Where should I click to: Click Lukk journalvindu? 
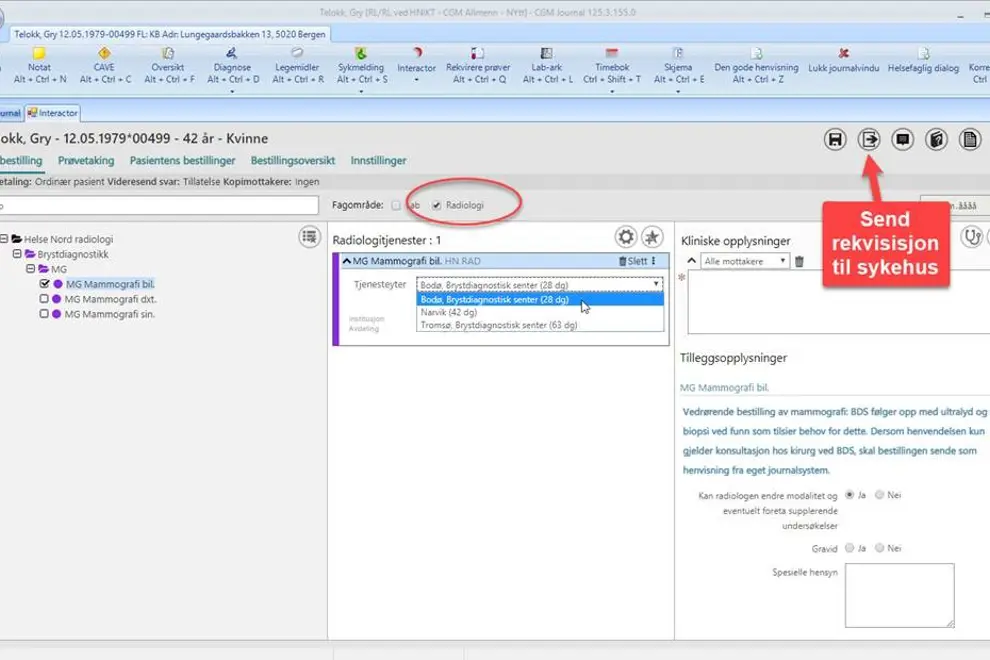[845, 58]
